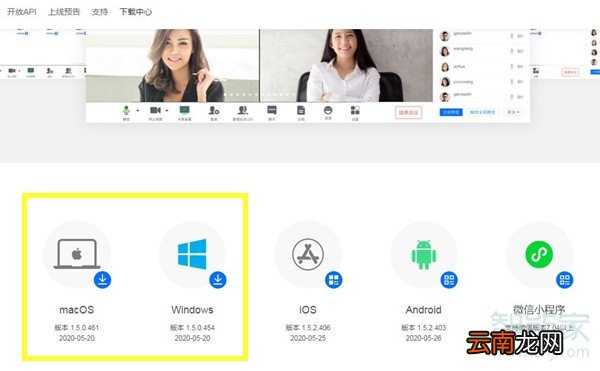Open the 支持 menu item
Image resolution: width=600 pixels, height=371 pixels.
(99, 12)
